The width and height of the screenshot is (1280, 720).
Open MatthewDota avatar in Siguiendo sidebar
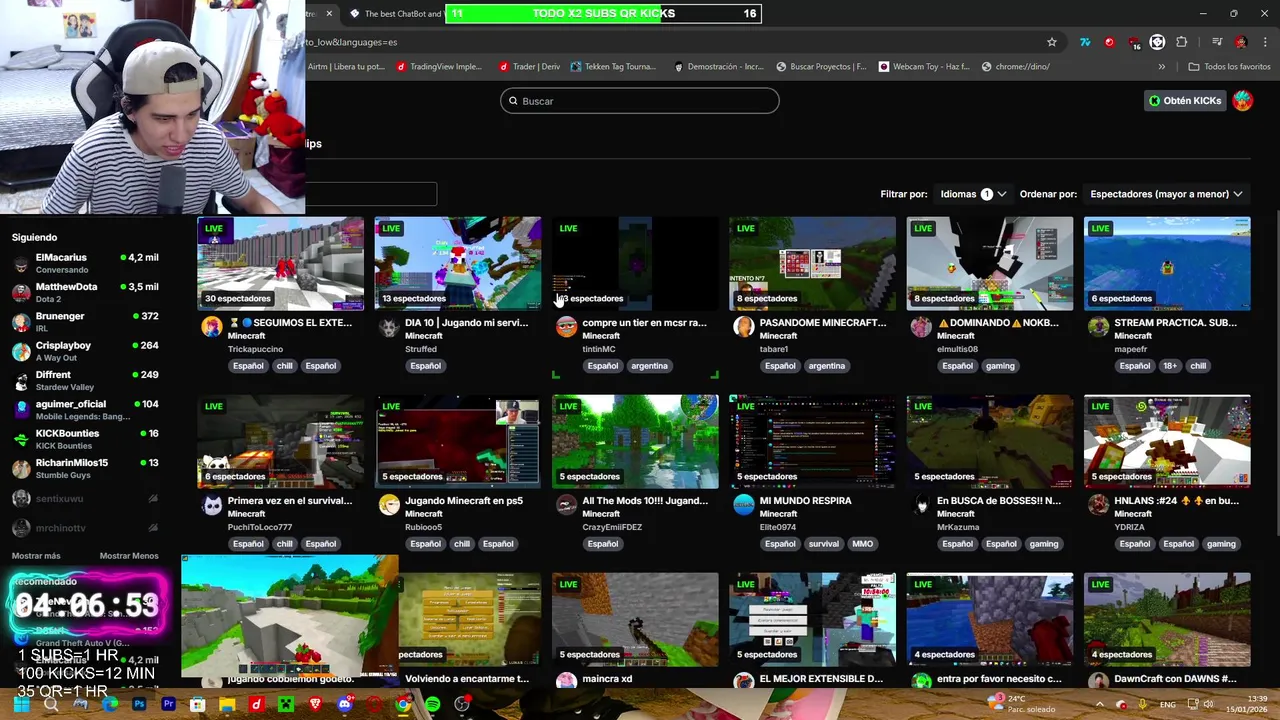[x=21, y=293]
